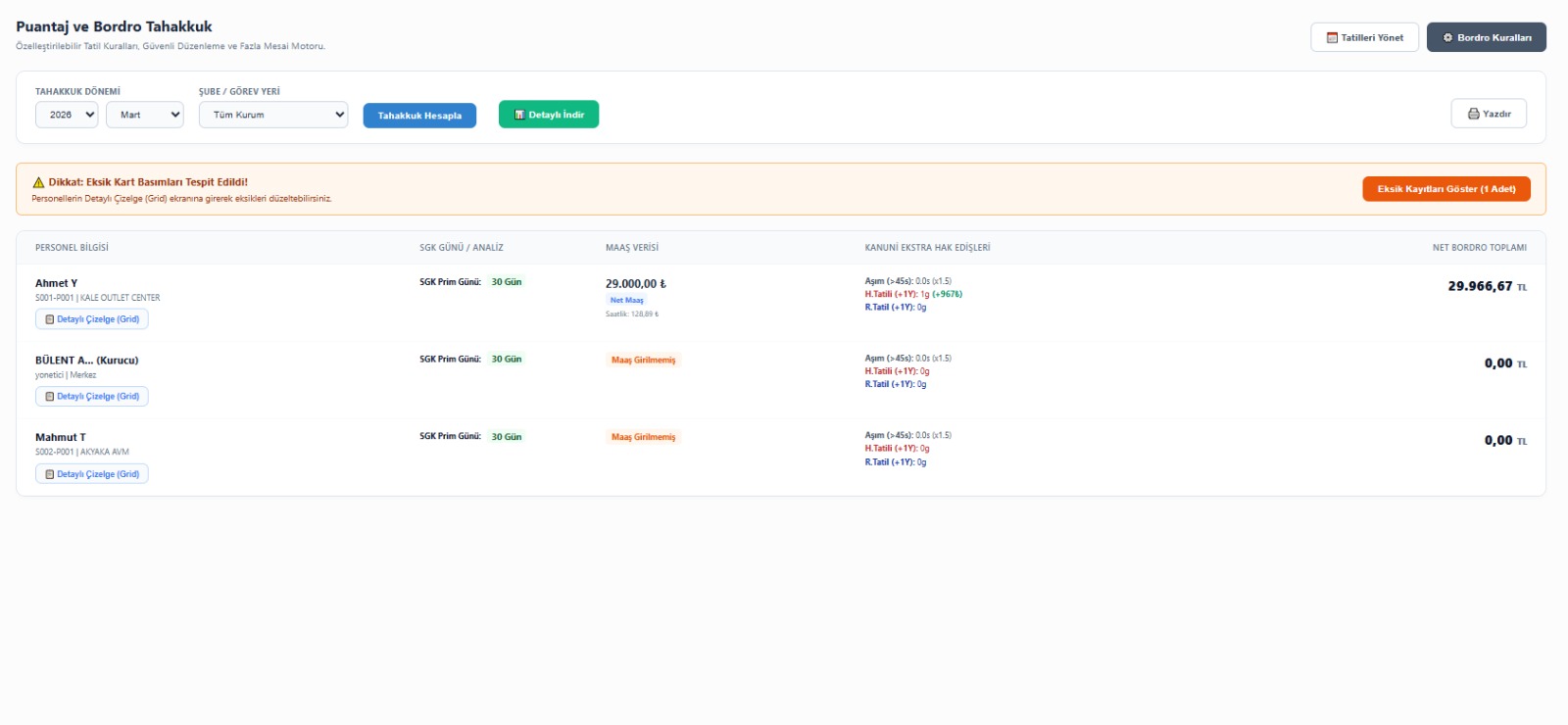Image resolution: width=1568 pixels, height=725 pixels.
Task: Expand the Tüm Kurum branch selector
Action: pyautogui.click(x=273, y=115)
